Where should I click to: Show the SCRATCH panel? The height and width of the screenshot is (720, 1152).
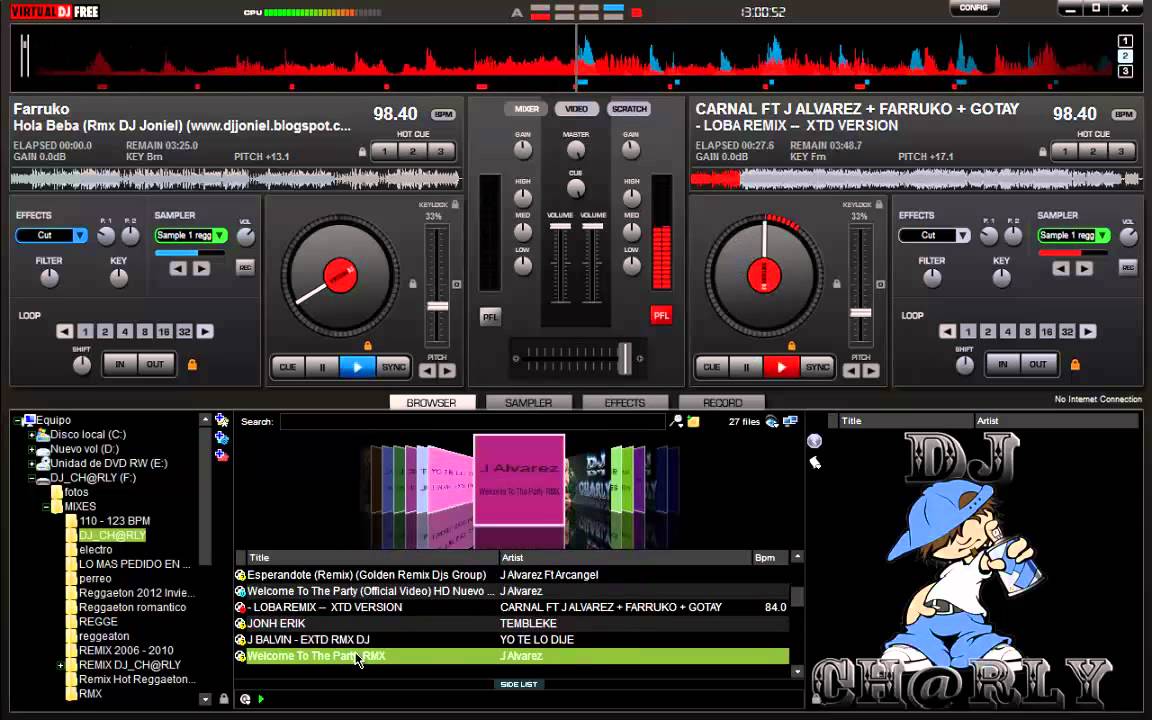coord(629,109)
